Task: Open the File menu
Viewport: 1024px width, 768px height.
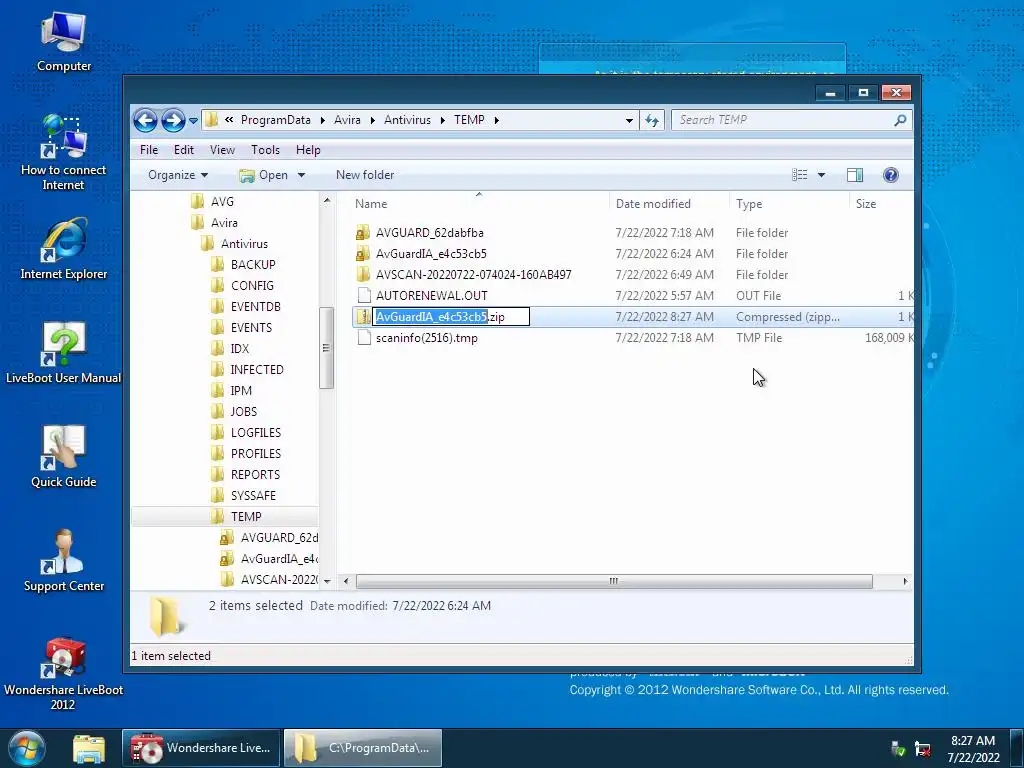Action: click(x=149, y=150)
